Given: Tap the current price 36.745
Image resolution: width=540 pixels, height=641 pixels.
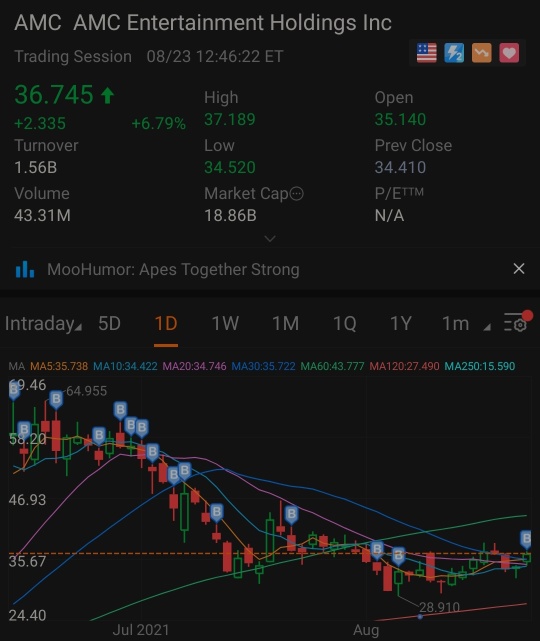Looking at the screenshot, I should [x=54, y=95].
